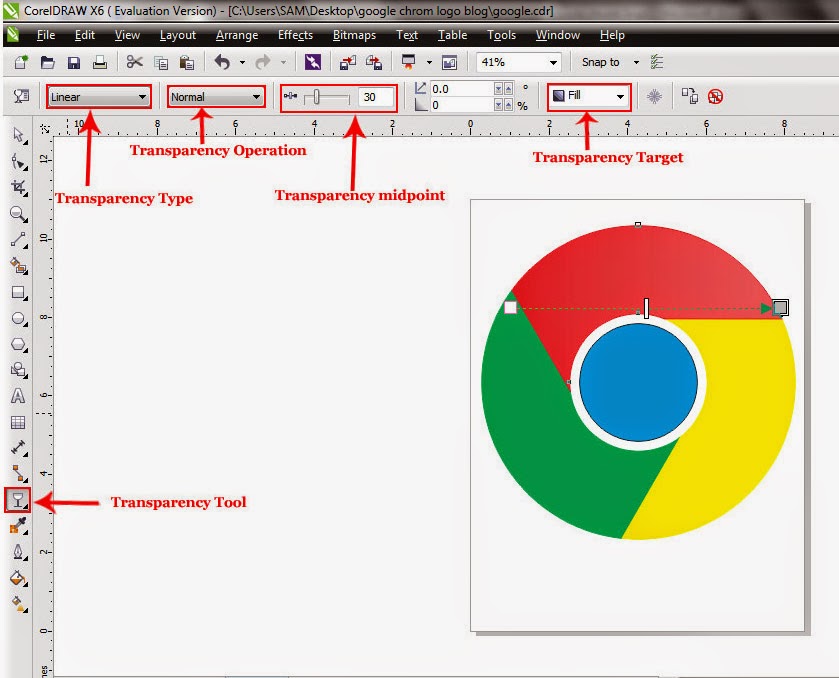839x678 pixels.
Task: Select the Connector tool
Action: pyautogui.click(x=19, y=474)
